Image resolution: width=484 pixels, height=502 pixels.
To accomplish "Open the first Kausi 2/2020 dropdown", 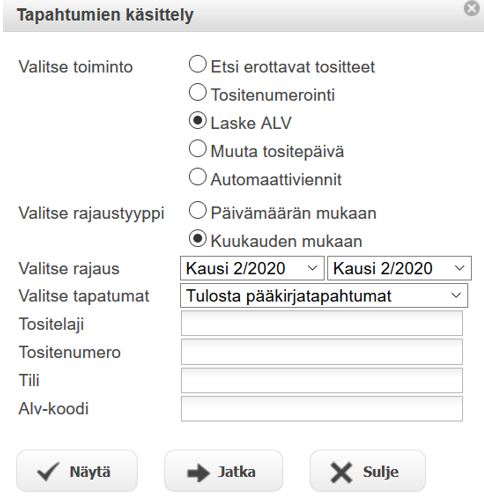I will (x=252, y=268).
